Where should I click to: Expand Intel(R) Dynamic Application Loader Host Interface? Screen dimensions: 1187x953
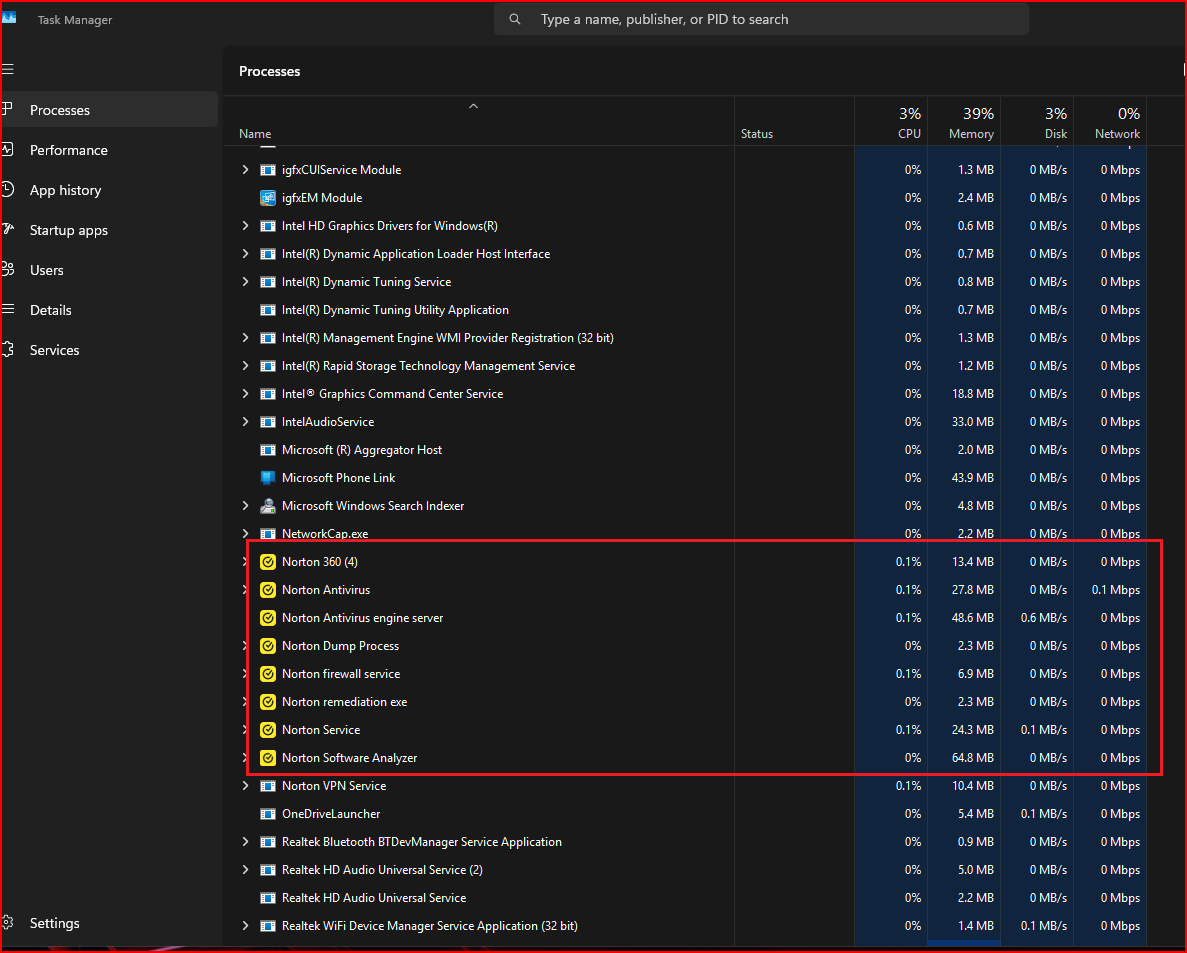[245, 254]
